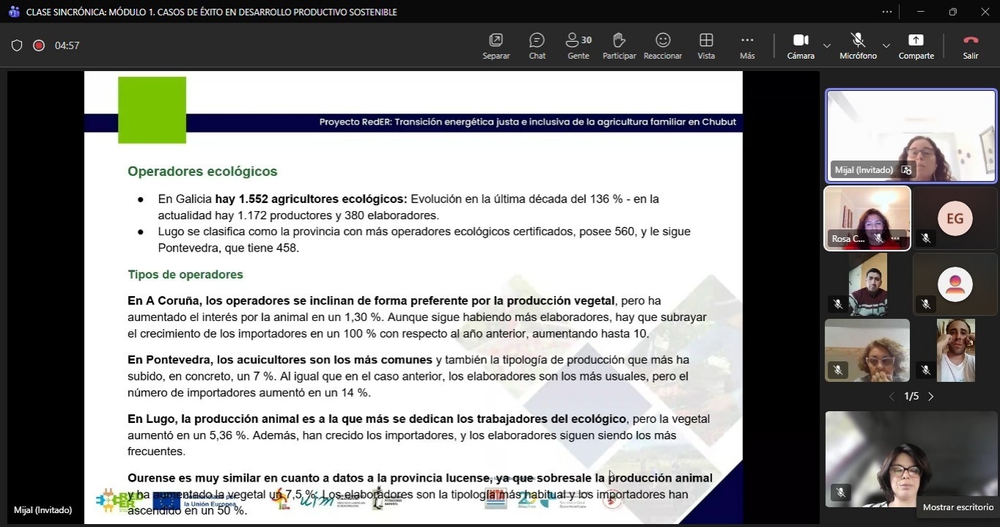
Task: Open the Chat panel
Action: point(537,45)
